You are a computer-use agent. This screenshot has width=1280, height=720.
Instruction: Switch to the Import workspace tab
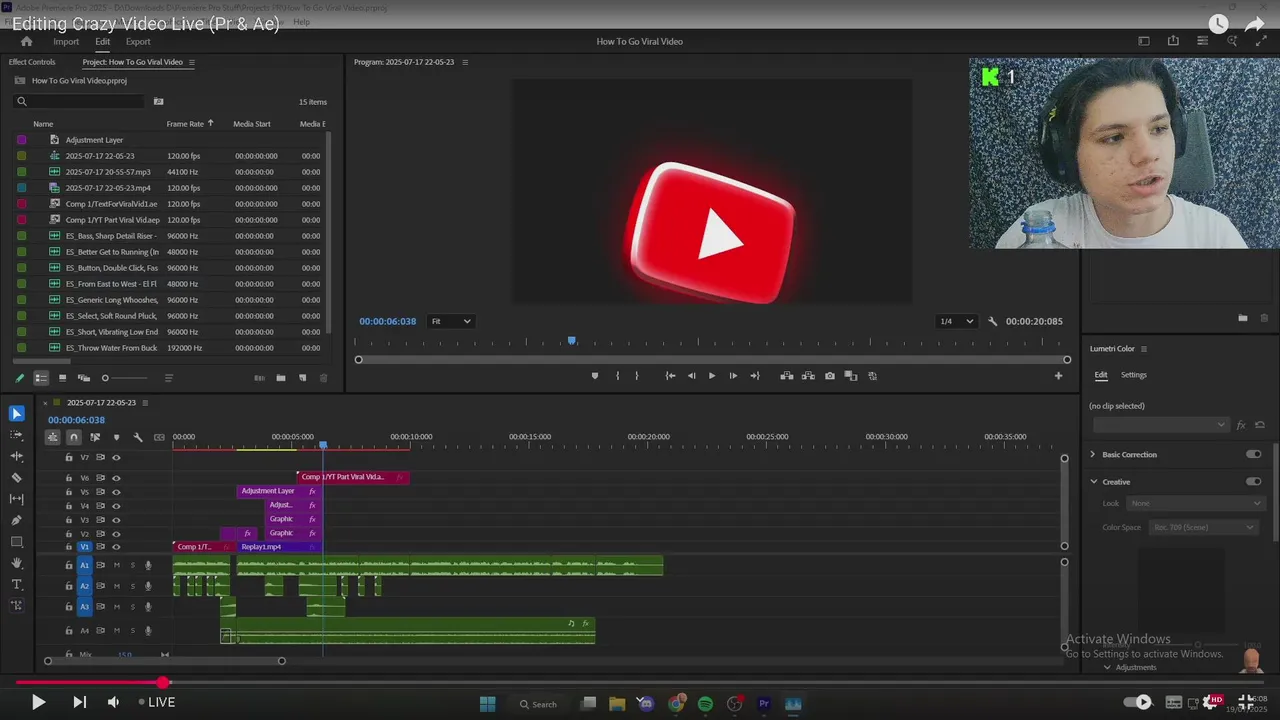coord(66,42)
